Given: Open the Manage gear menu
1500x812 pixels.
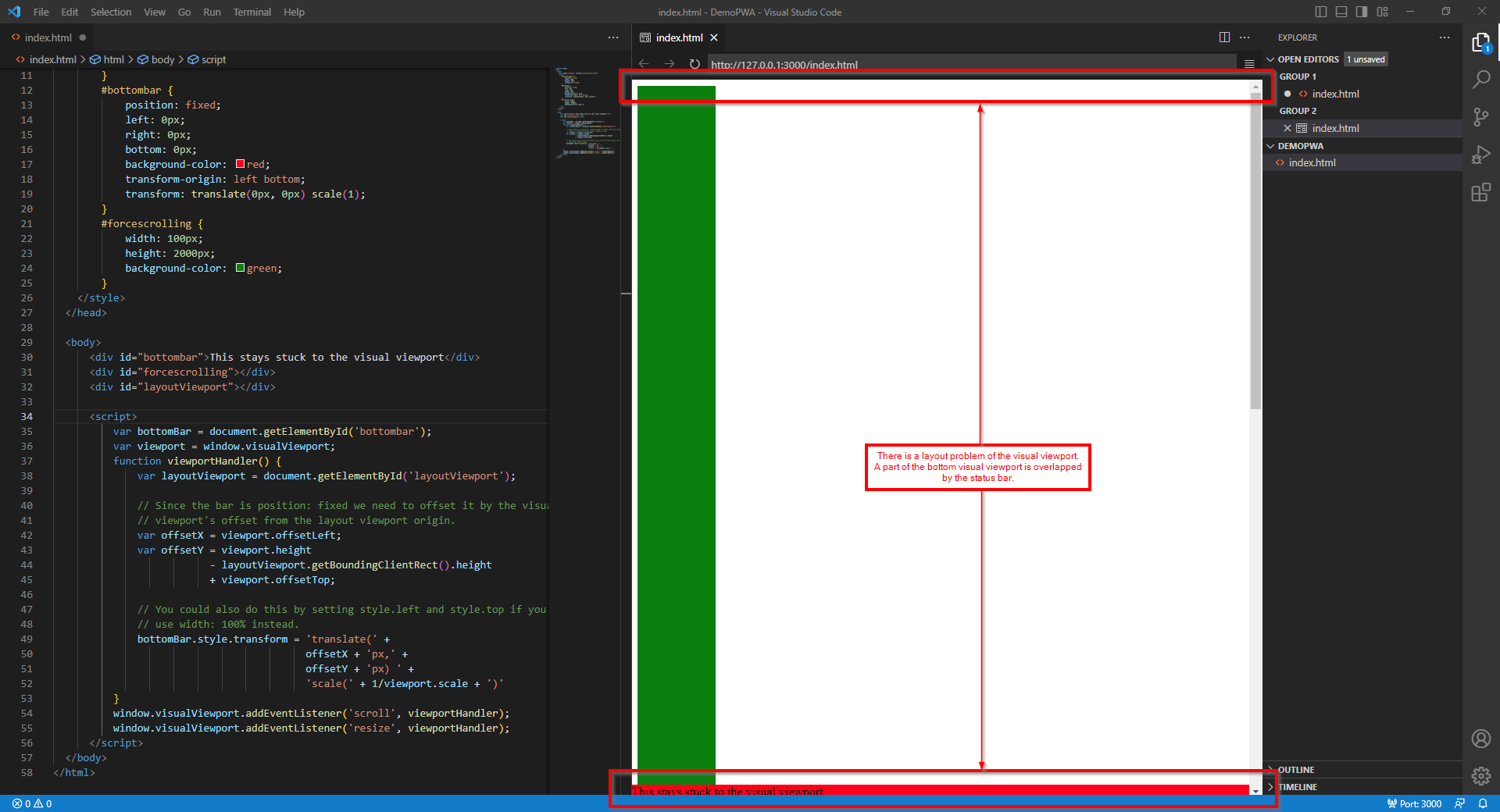Looking at the screenshot, I should click(x=1481, y=776).
